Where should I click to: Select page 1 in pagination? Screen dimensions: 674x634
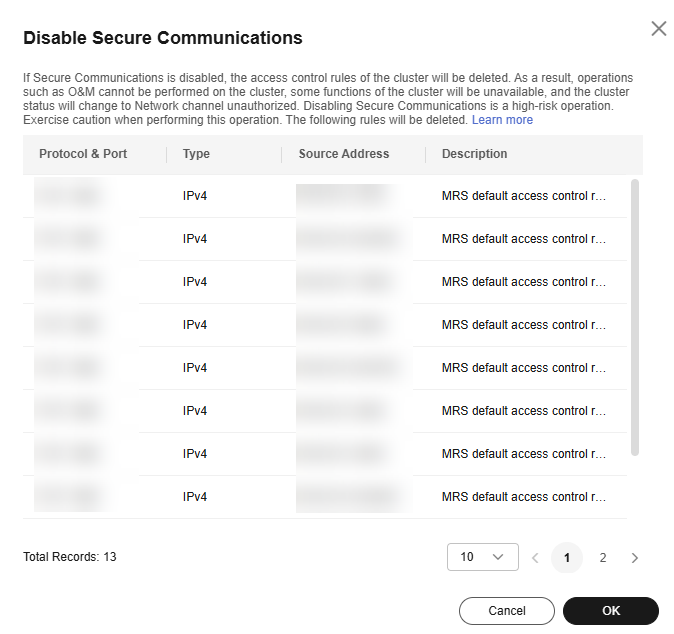[x=567, y=557]
